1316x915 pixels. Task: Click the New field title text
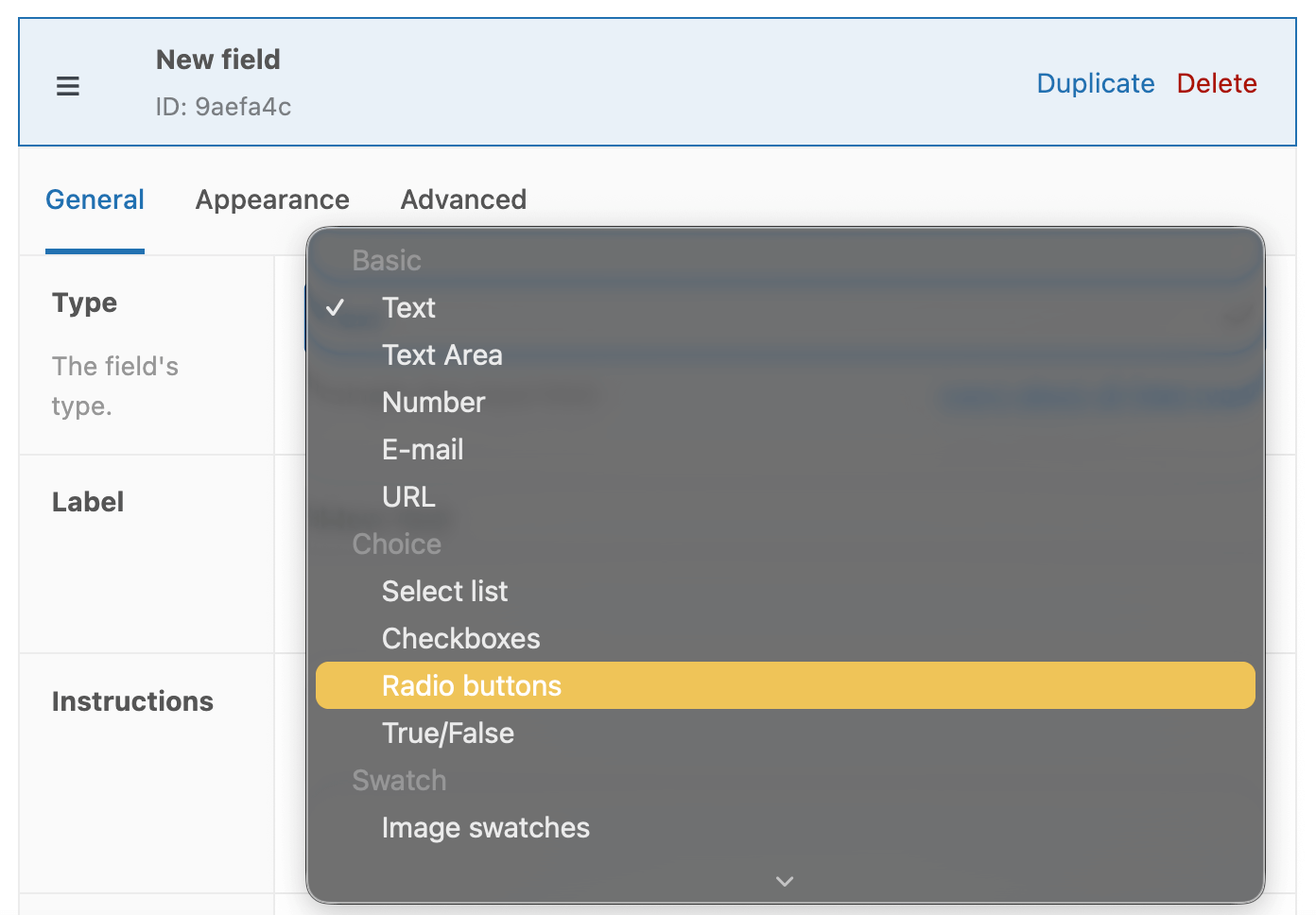(217, 59)
